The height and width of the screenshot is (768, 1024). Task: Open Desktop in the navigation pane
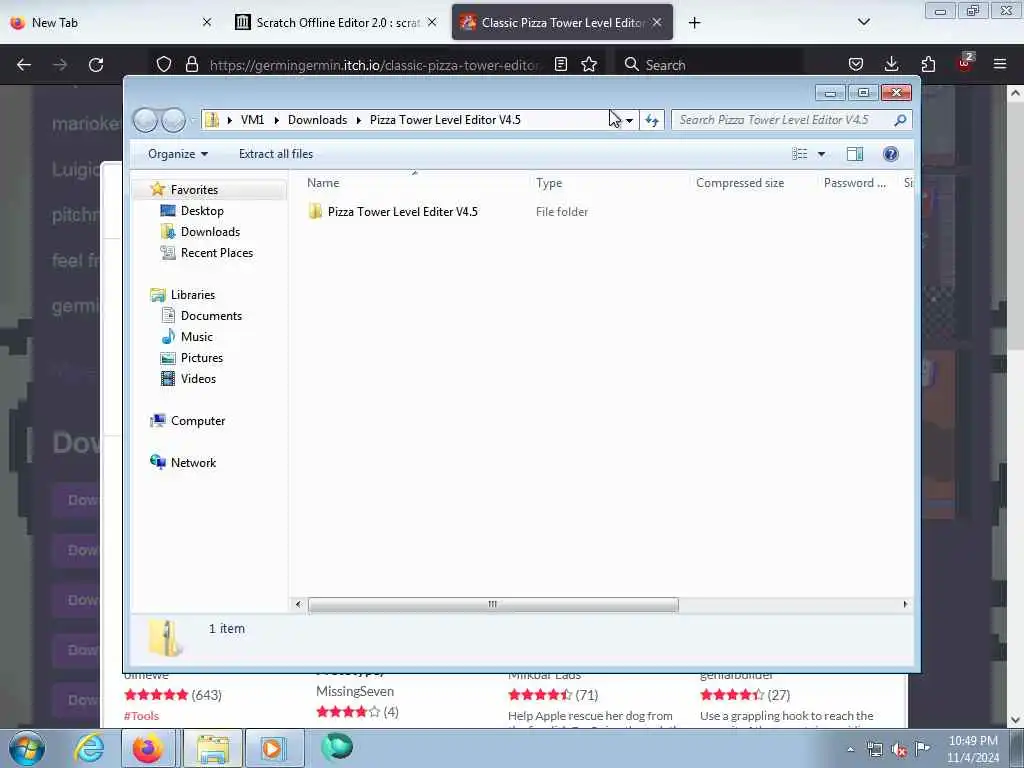coord(202,211)
